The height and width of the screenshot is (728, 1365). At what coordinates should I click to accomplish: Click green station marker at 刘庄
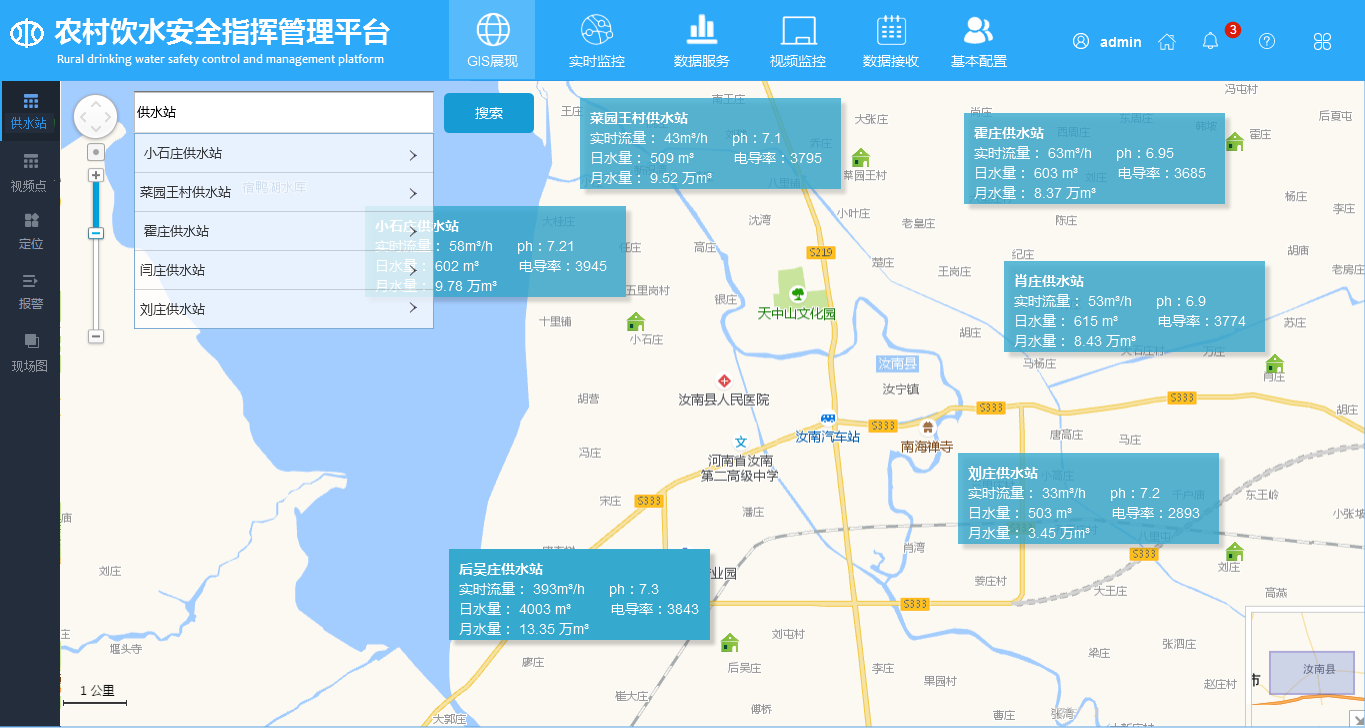point(1235,552)
